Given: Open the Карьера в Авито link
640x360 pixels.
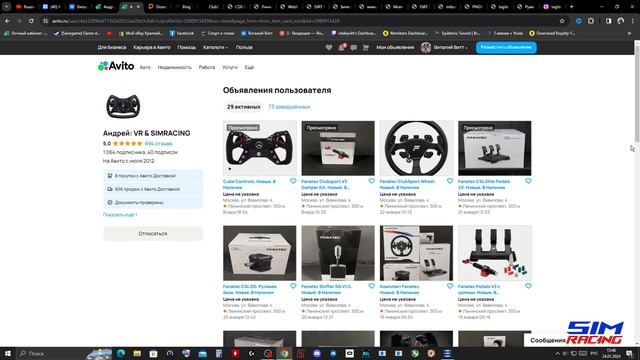Looking at the screenshot, I should pyautogui.click(x=152, y=47).
